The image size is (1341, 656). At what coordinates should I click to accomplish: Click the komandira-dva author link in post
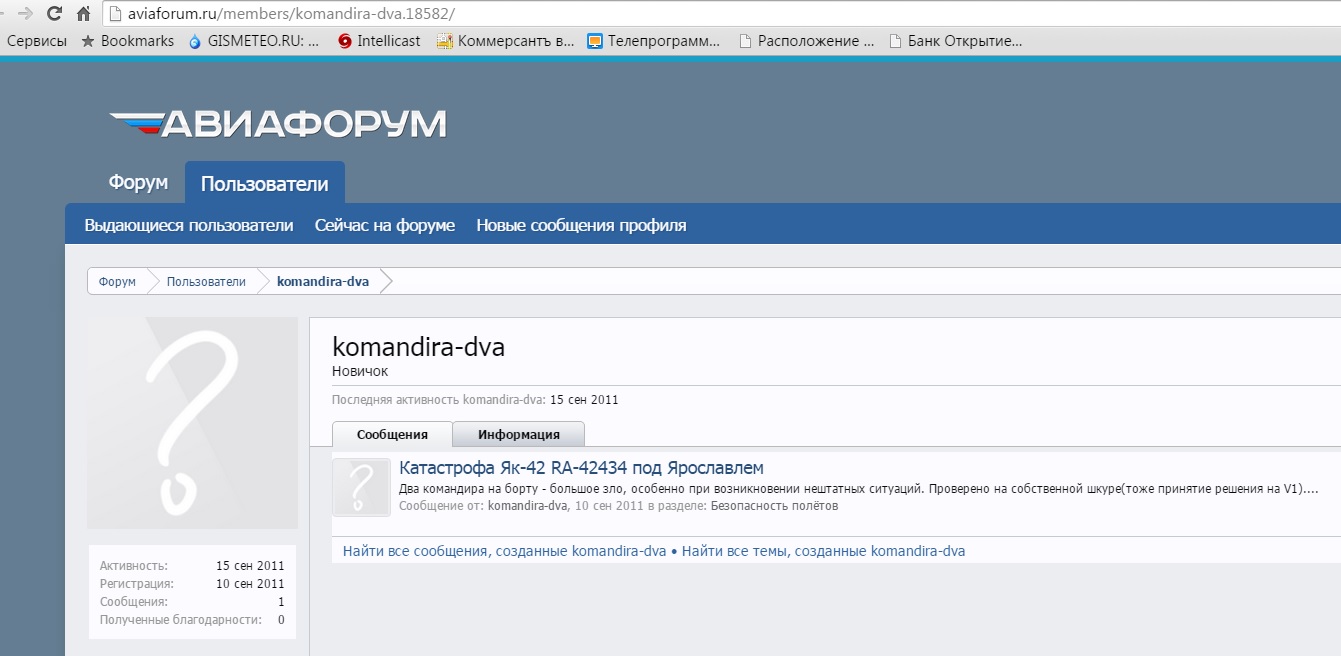527,506
